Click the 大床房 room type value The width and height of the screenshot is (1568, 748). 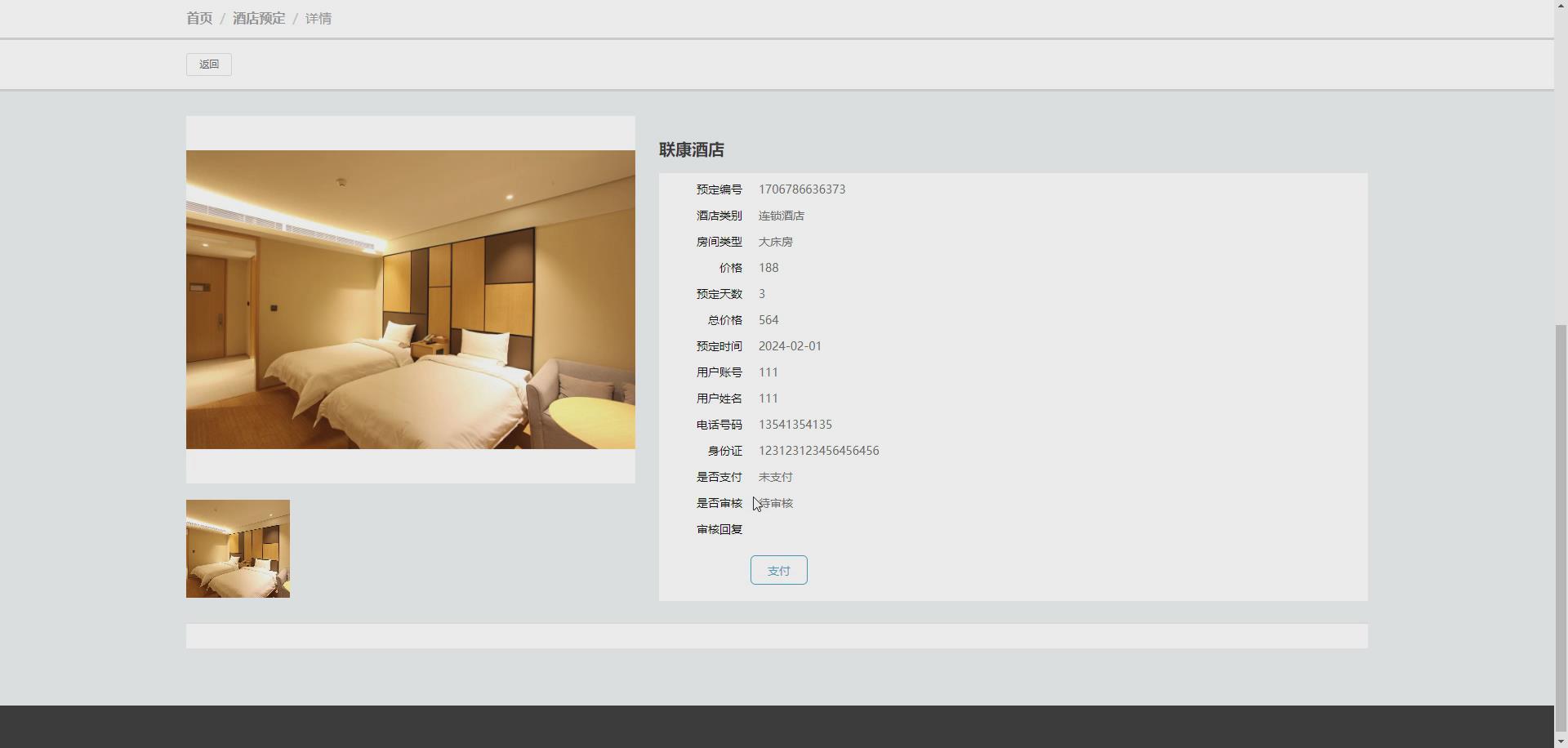pyautogui.click(x=776, y=241)
